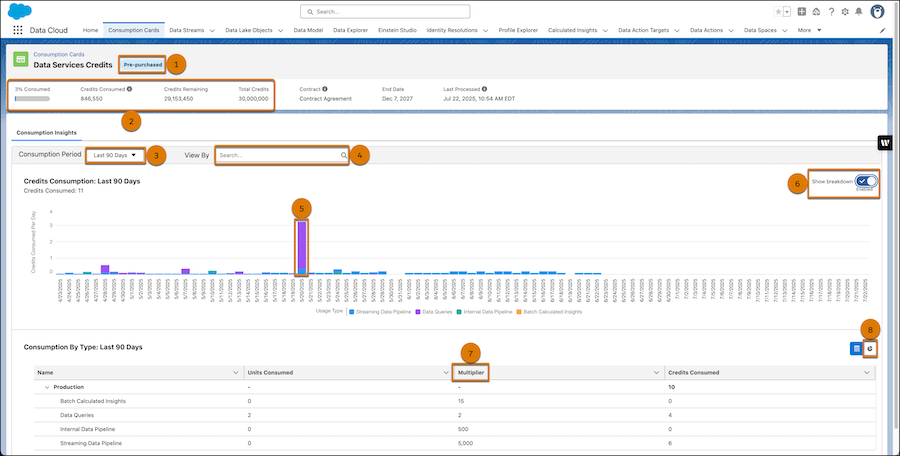
Task: Click in the global Search box
Action: pyautogui.click(x=385, y=11)
